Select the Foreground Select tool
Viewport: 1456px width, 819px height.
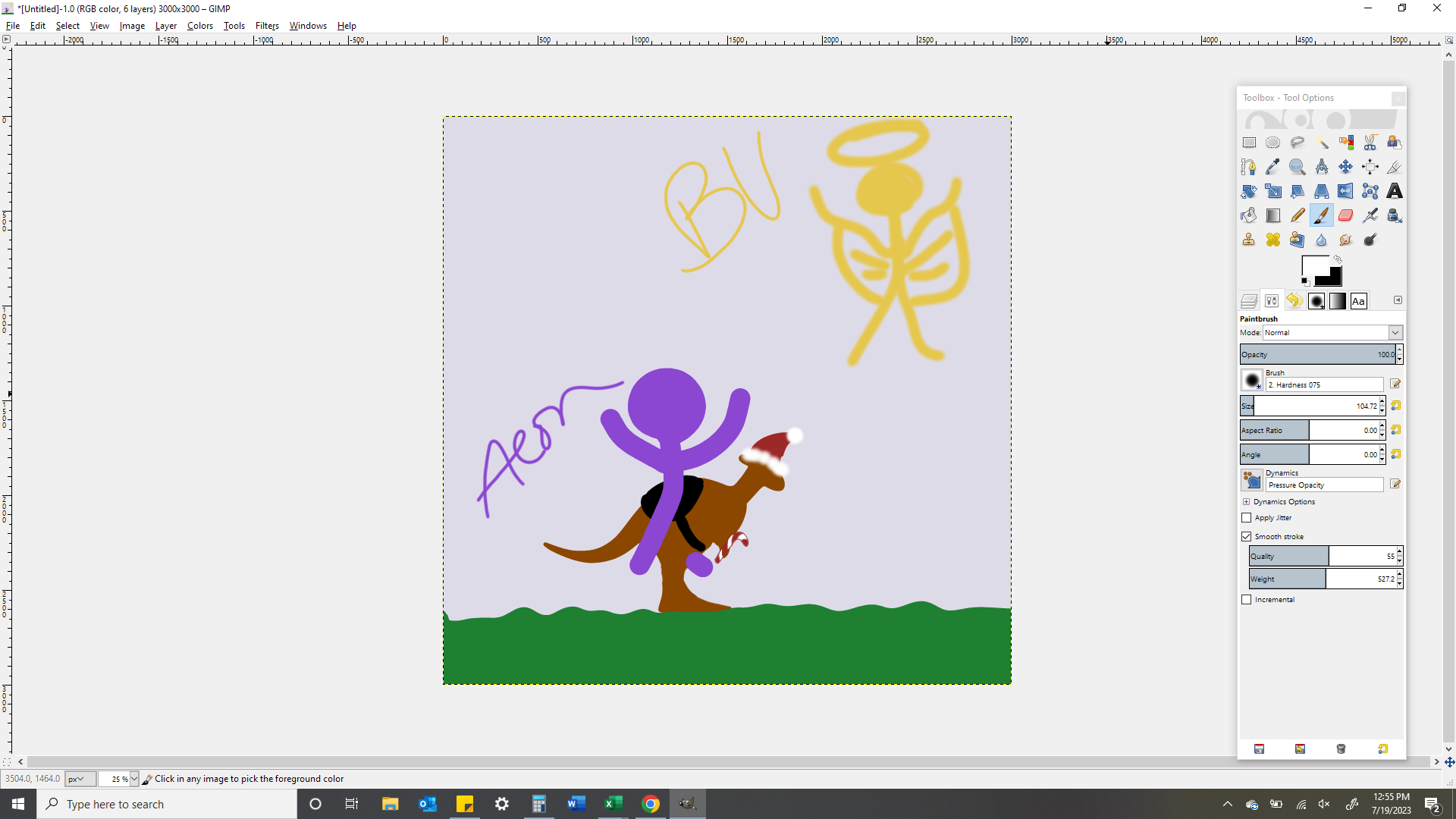(1395, 143)
